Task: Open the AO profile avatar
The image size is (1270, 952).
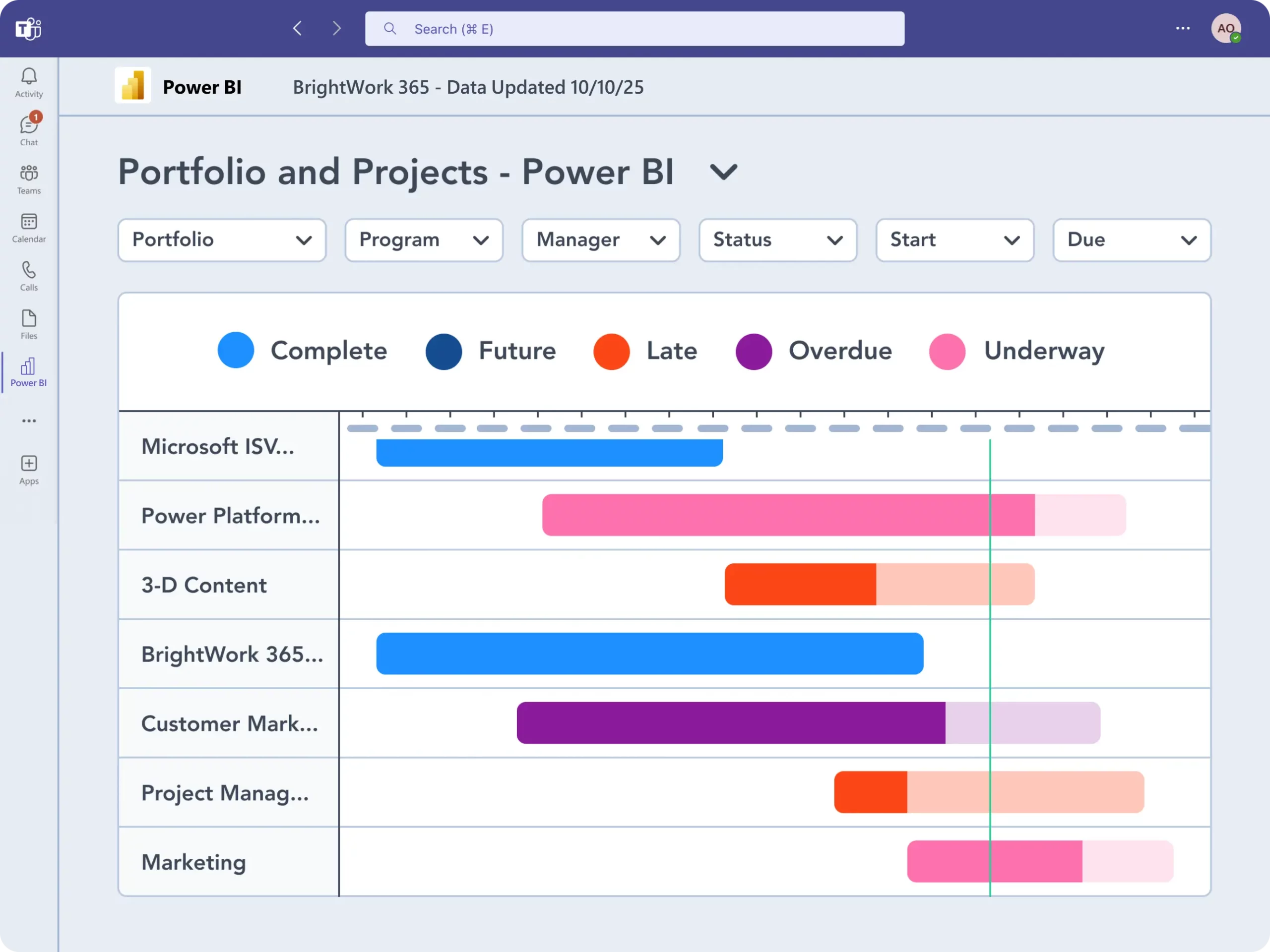Action: coord(1225,28)
